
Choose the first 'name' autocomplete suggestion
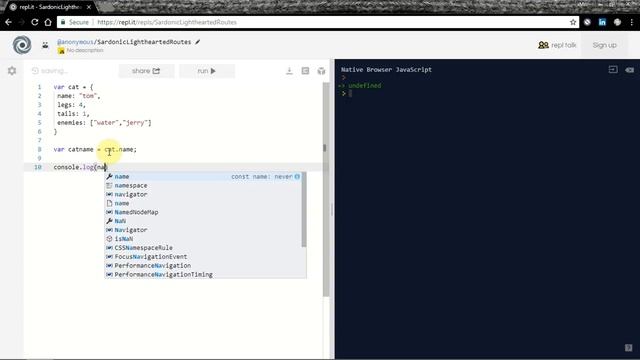(x=204, y=176)
